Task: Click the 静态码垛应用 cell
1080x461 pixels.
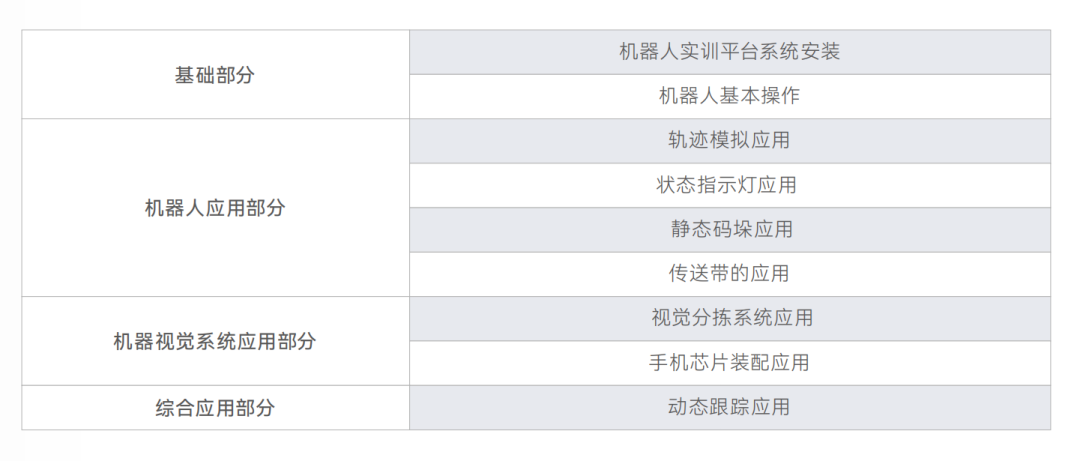Action: tap(729, 229)
